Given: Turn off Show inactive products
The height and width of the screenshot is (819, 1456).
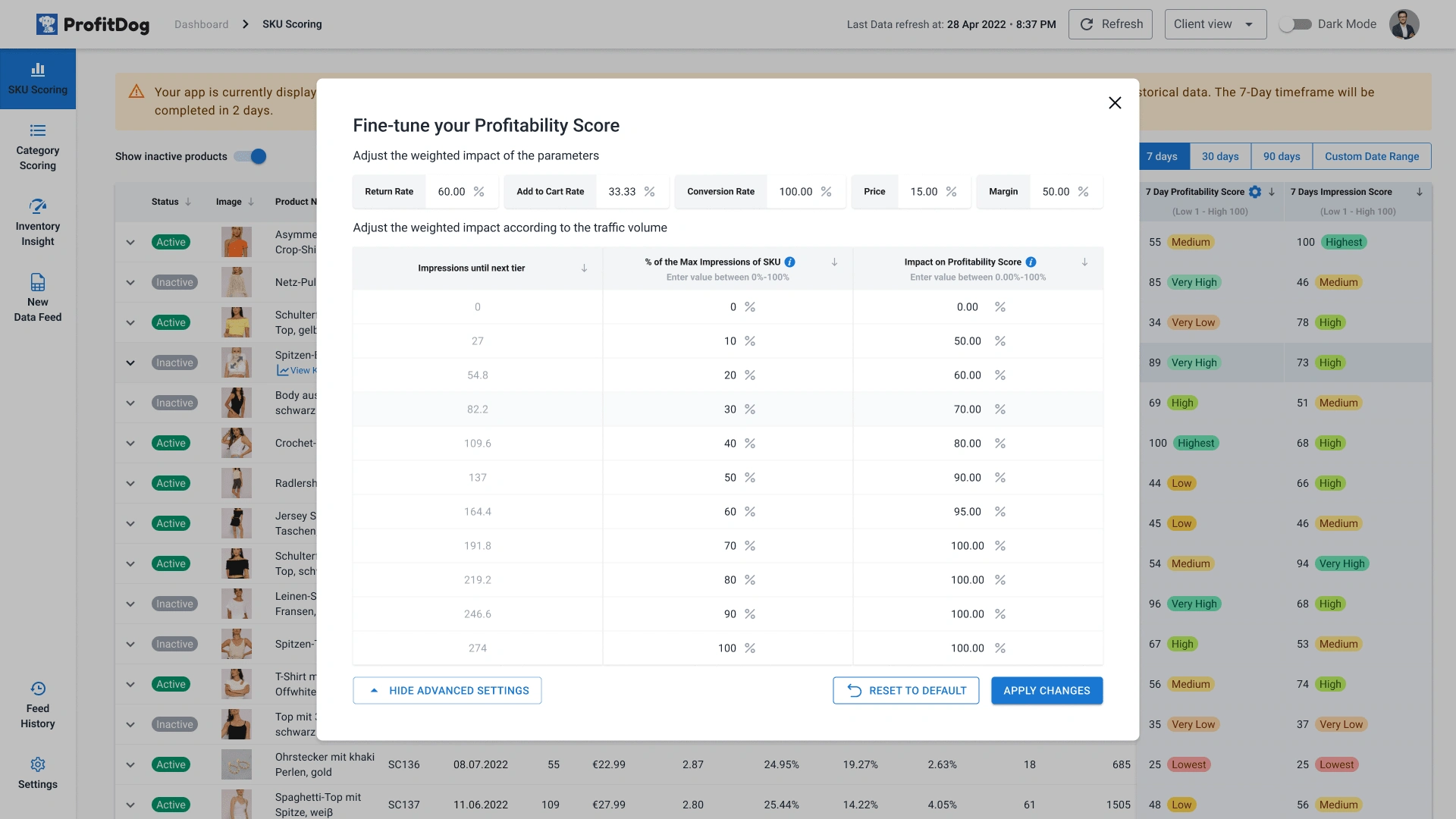Looking at the screenshot, I should (x=250, y=156).
